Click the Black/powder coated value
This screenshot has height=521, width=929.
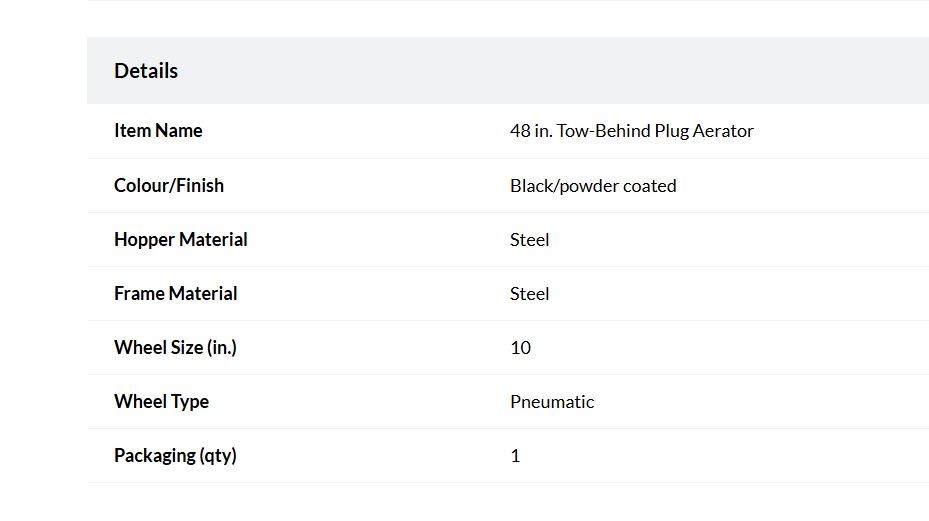(x=593, y=186)
